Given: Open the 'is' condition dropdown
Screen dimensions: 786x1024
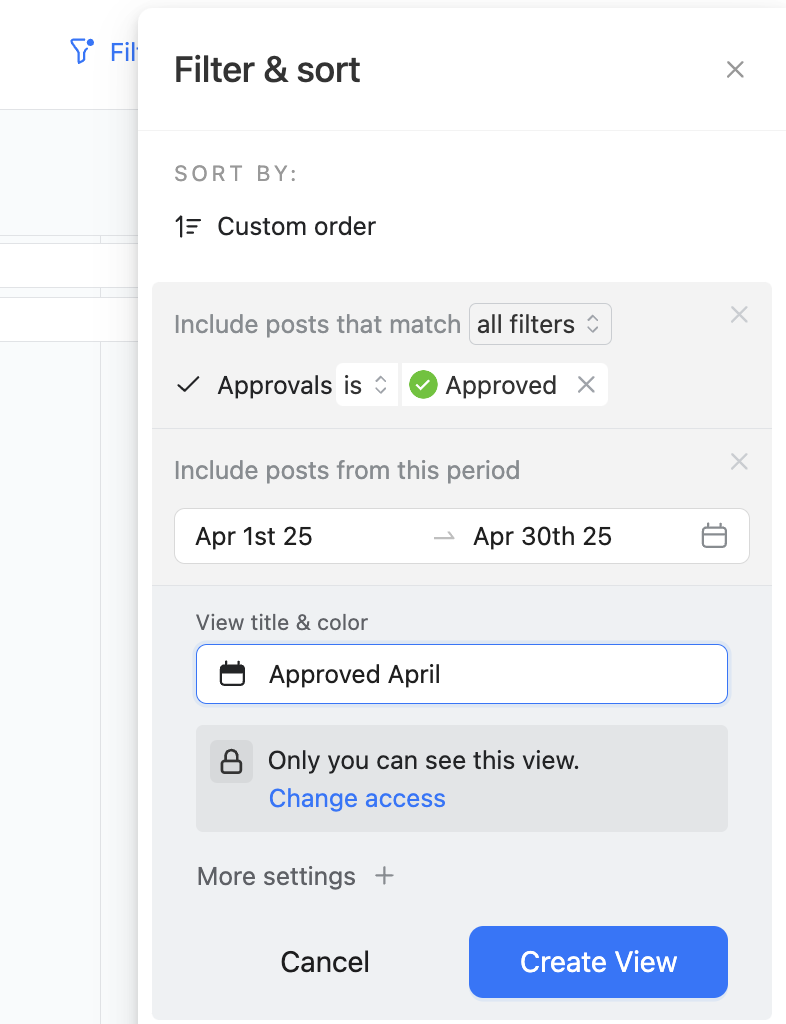Looking at the screenshot, I should point(366,385).
